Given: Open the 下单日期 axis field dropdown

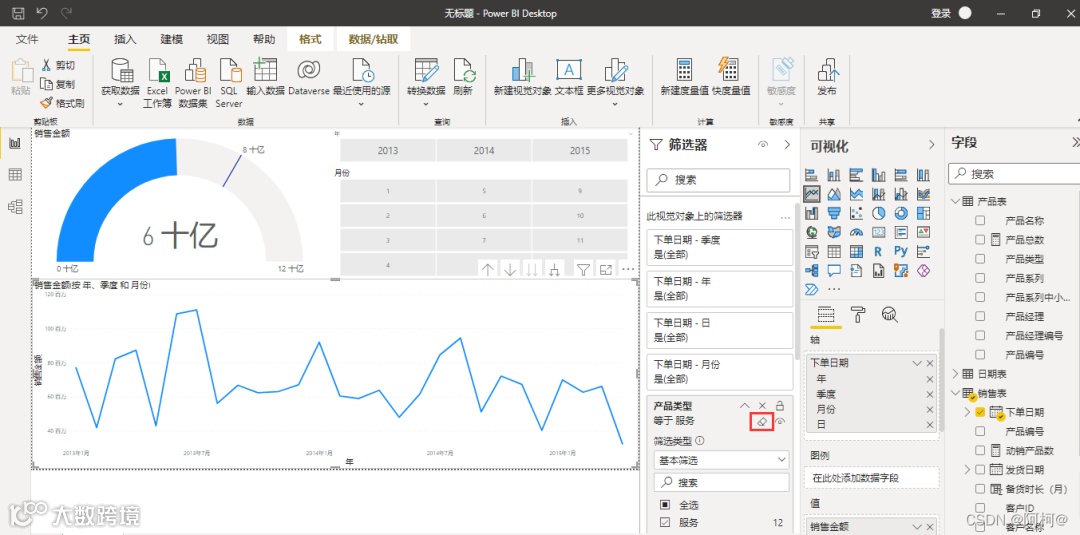Looking at the screenshot, I should (917, 363).
